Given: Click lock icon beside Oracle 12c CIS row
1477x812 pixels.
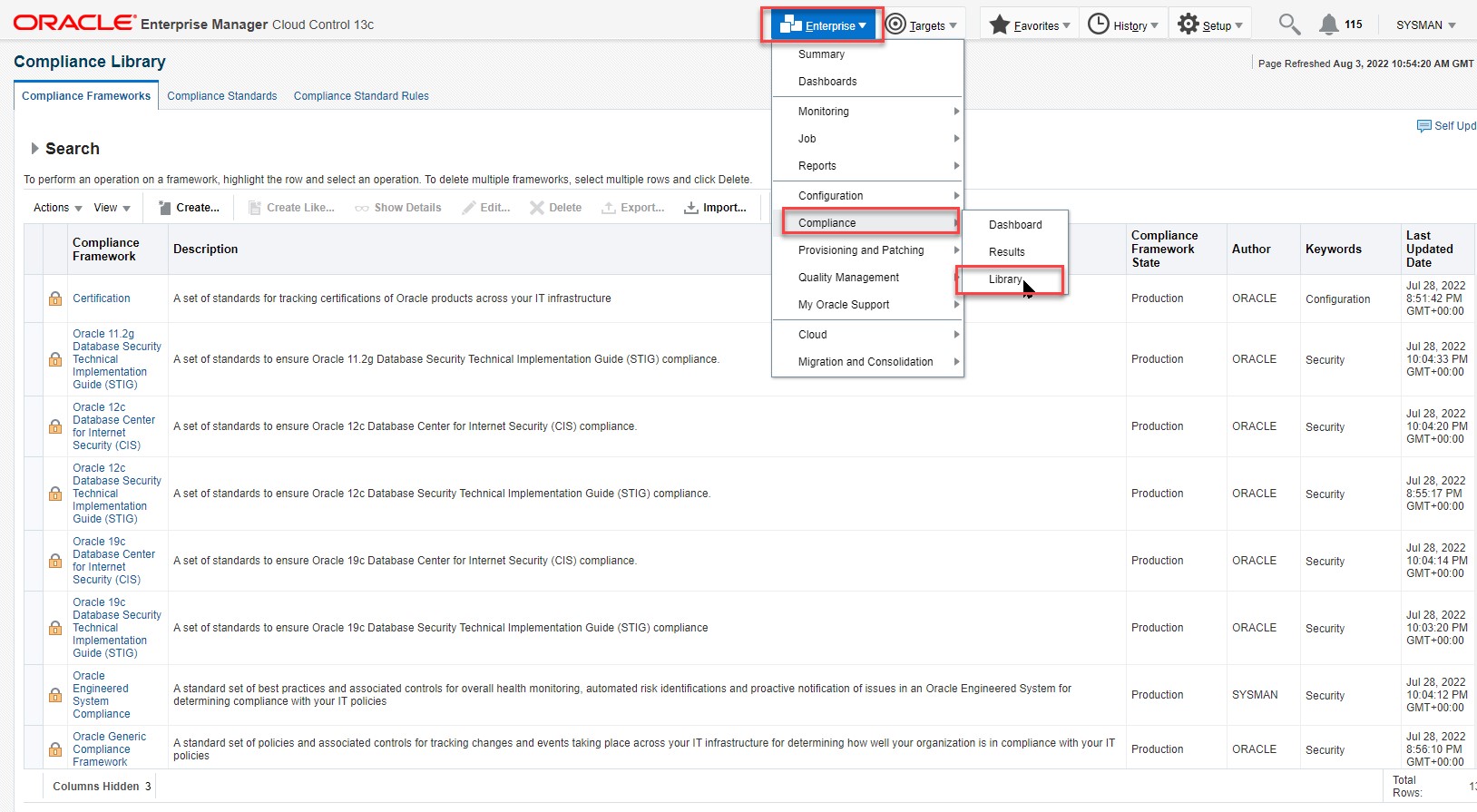Looking at the screenshot, I should tap(55, 426).
